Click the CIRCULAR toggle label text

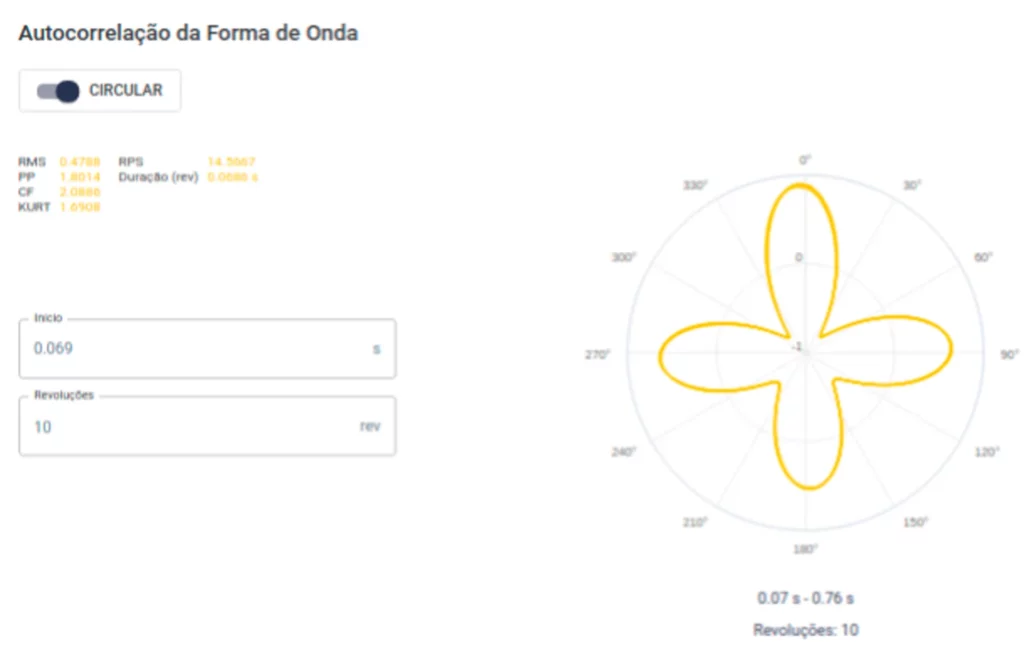click(125, 90)
